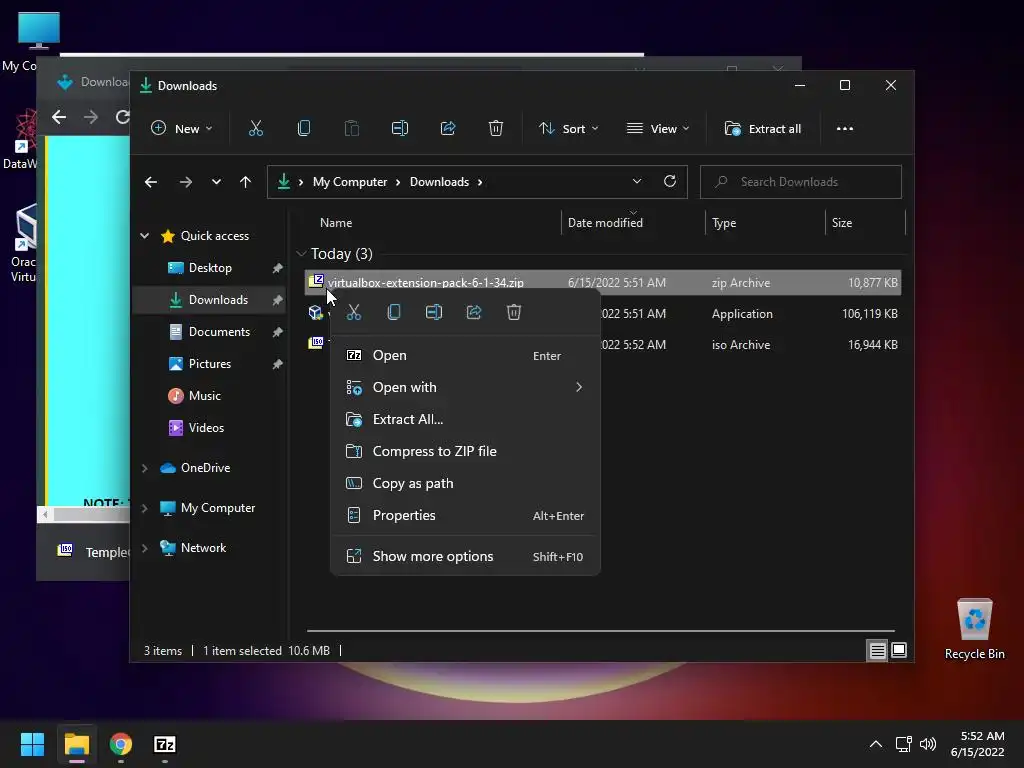This screenshot has height=768, width=1024.
Task: Expand the My Computer tree node
Action: click(x=145, y=507)
